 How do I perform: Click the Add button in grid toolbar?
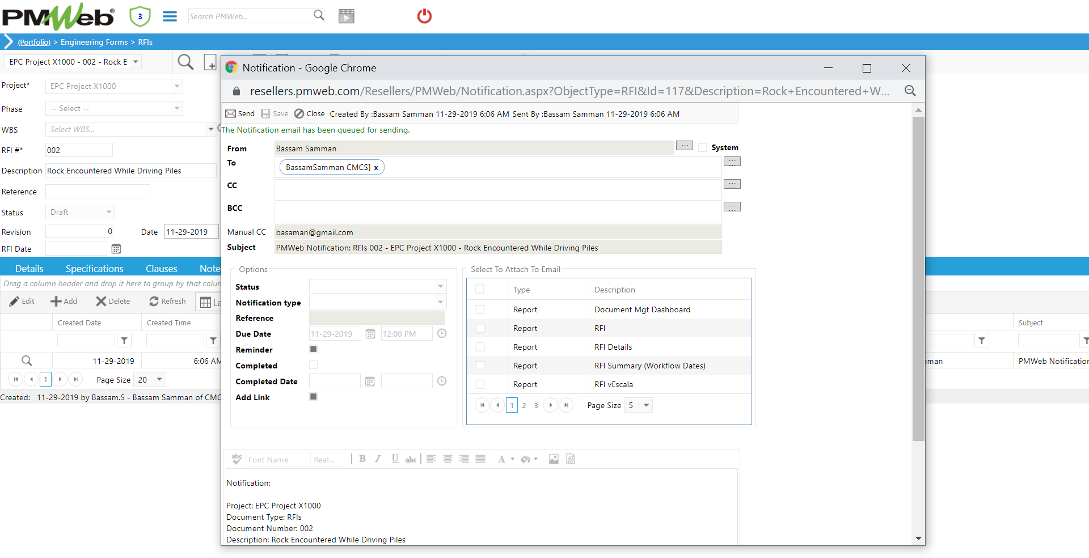pyautogui.click(x=64, y=302)
